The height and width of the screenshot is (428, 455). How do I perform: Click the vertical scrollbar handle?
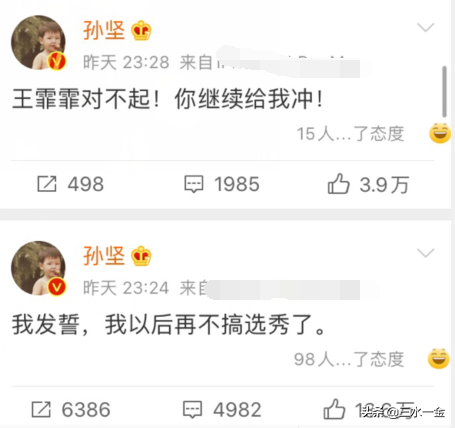click(x=444, y=92)
